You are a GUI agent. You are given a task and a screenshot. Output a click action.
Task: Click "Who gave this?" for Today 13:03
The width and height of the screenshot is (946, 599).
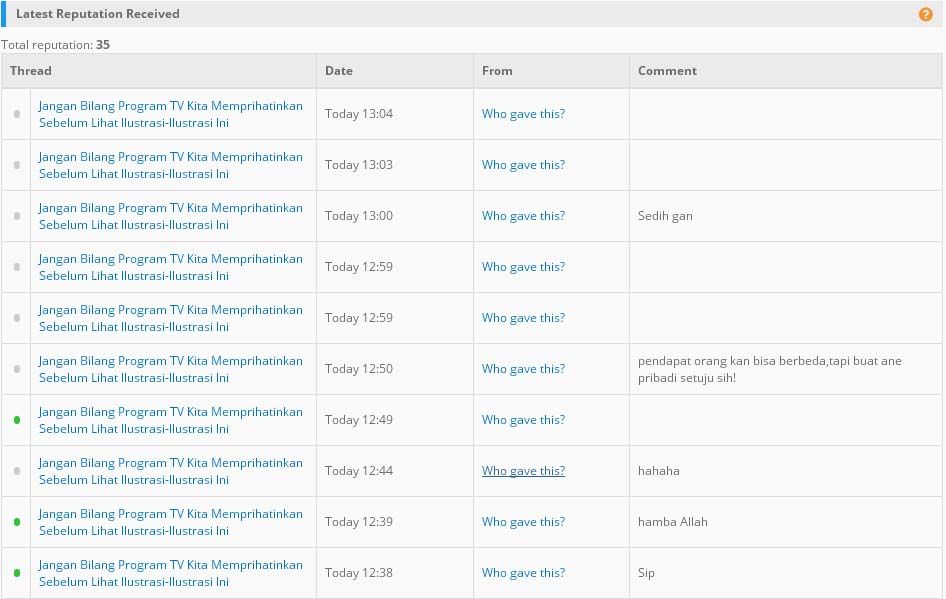(523, 165)
